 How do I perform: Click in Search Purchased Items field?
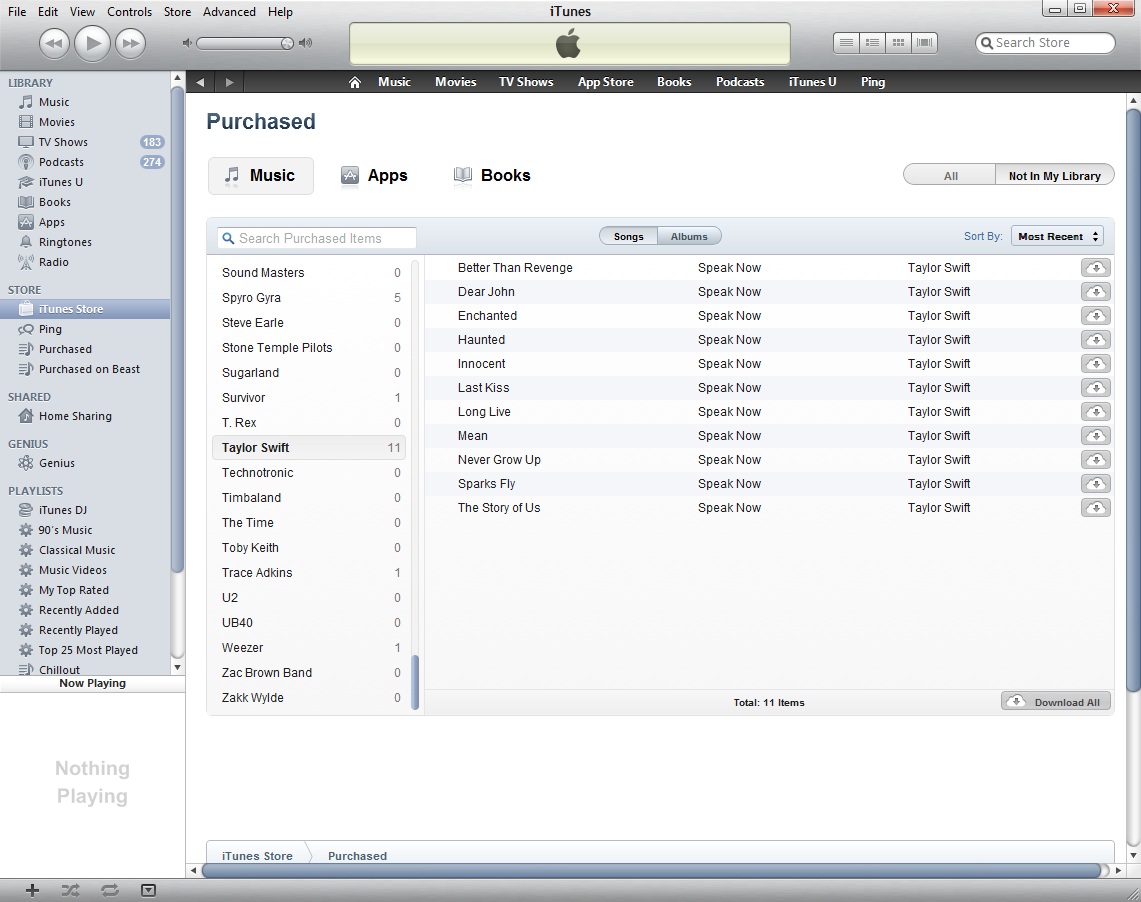[317, 238]
